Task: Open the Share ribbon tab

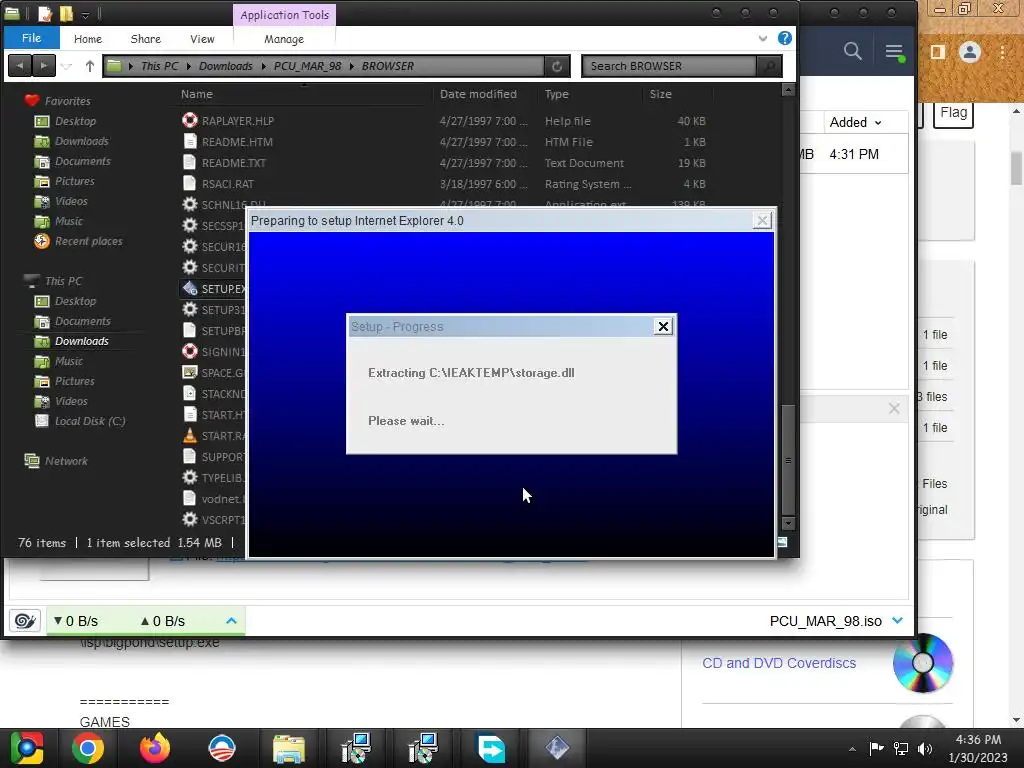Action: click(x=146, y=39)
